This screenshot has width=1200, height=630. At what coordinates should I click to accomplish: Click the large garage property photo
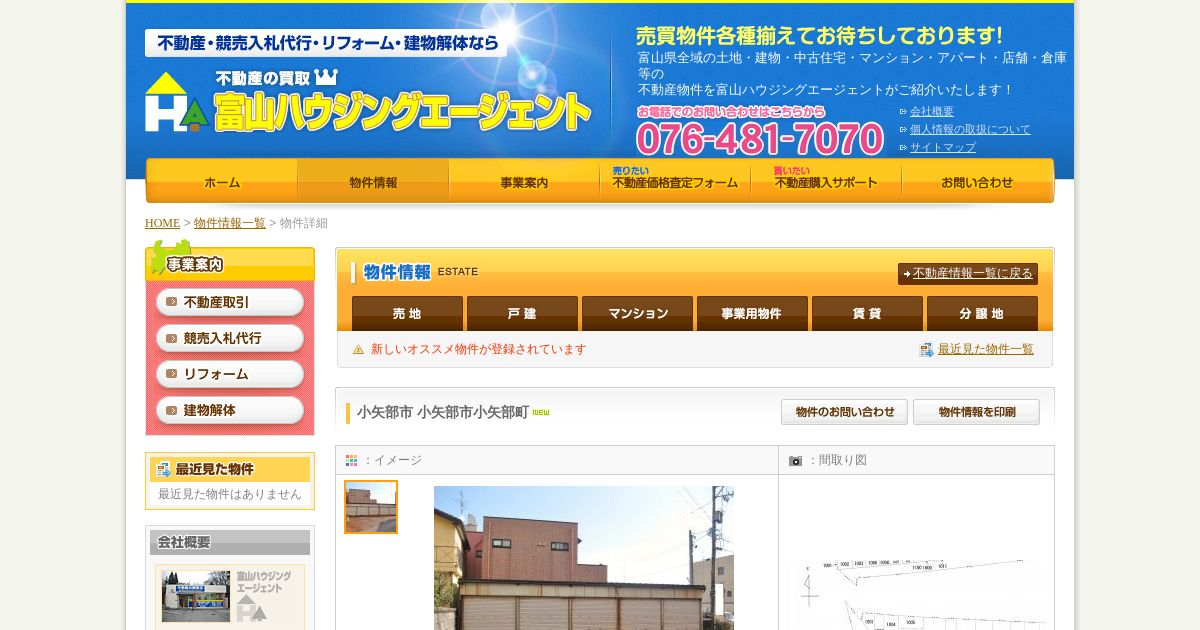point(584,558)
